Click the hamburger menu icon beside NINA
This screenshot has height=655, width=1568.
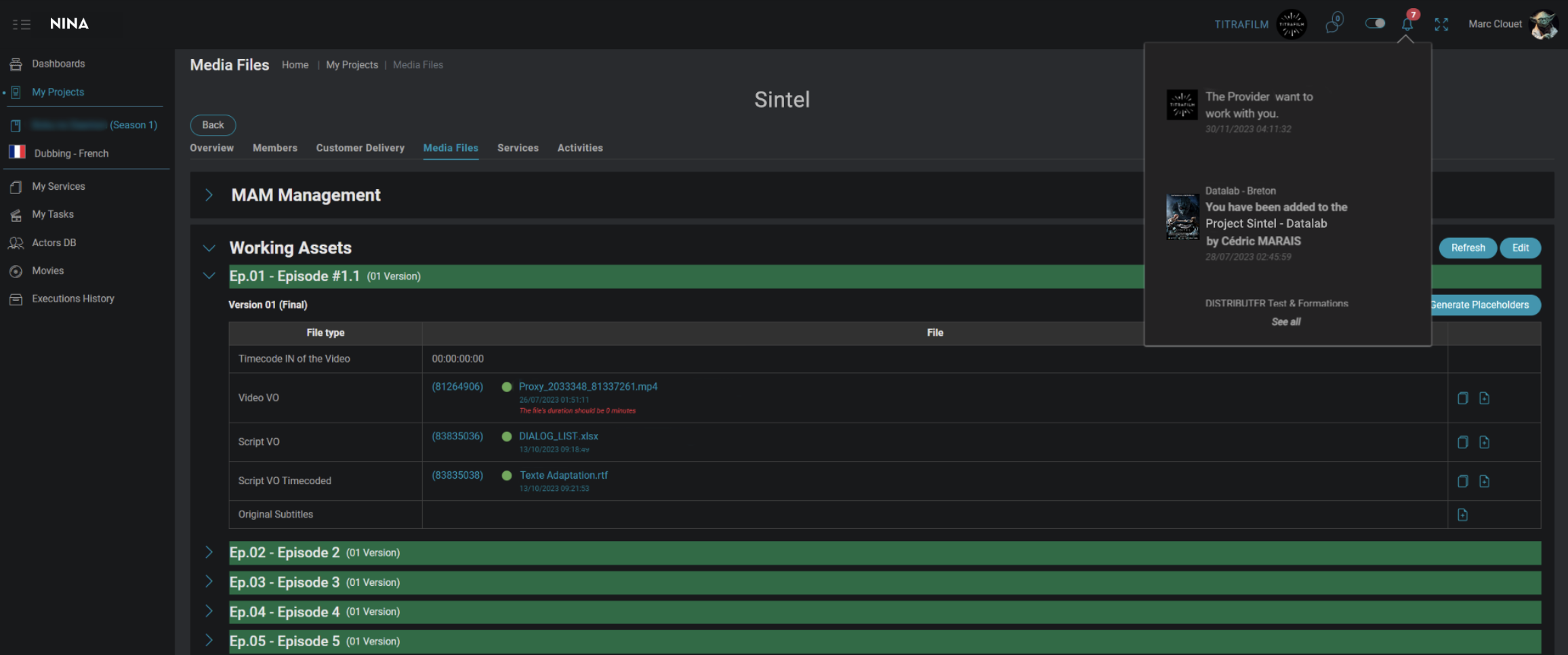click(x=22, y=24)
